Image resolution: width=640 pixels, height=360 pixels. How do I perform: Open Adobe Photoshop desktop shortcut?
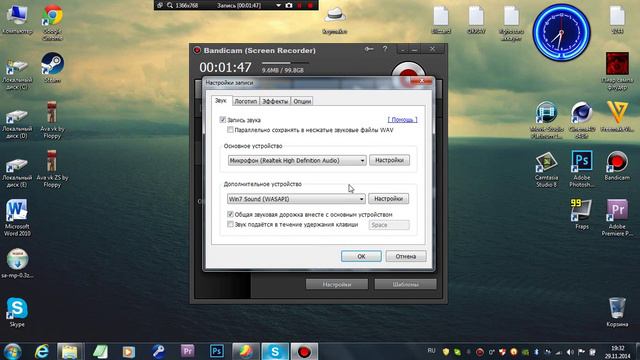point(582,169)
